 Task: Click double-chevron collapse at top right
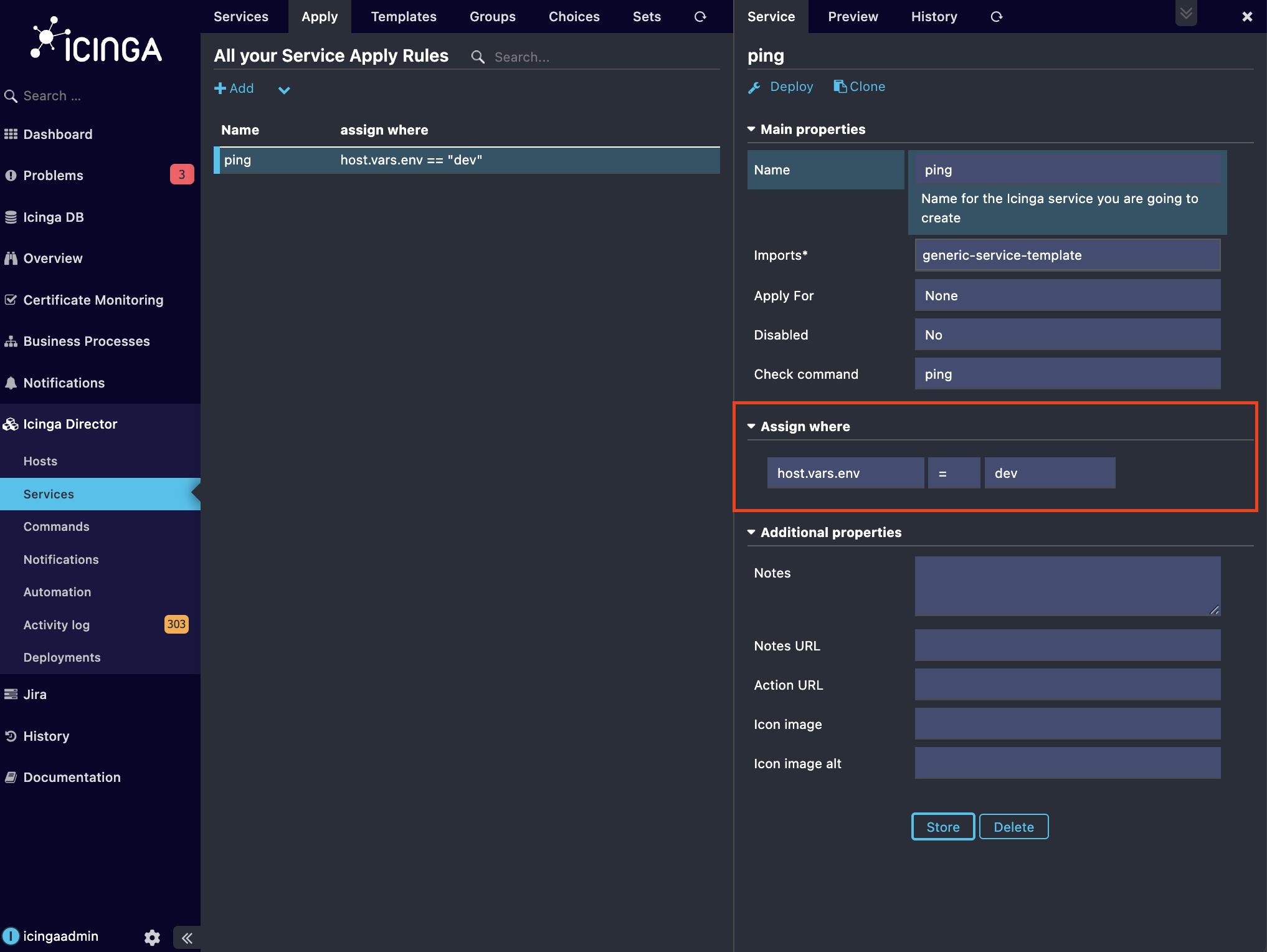1186,12
